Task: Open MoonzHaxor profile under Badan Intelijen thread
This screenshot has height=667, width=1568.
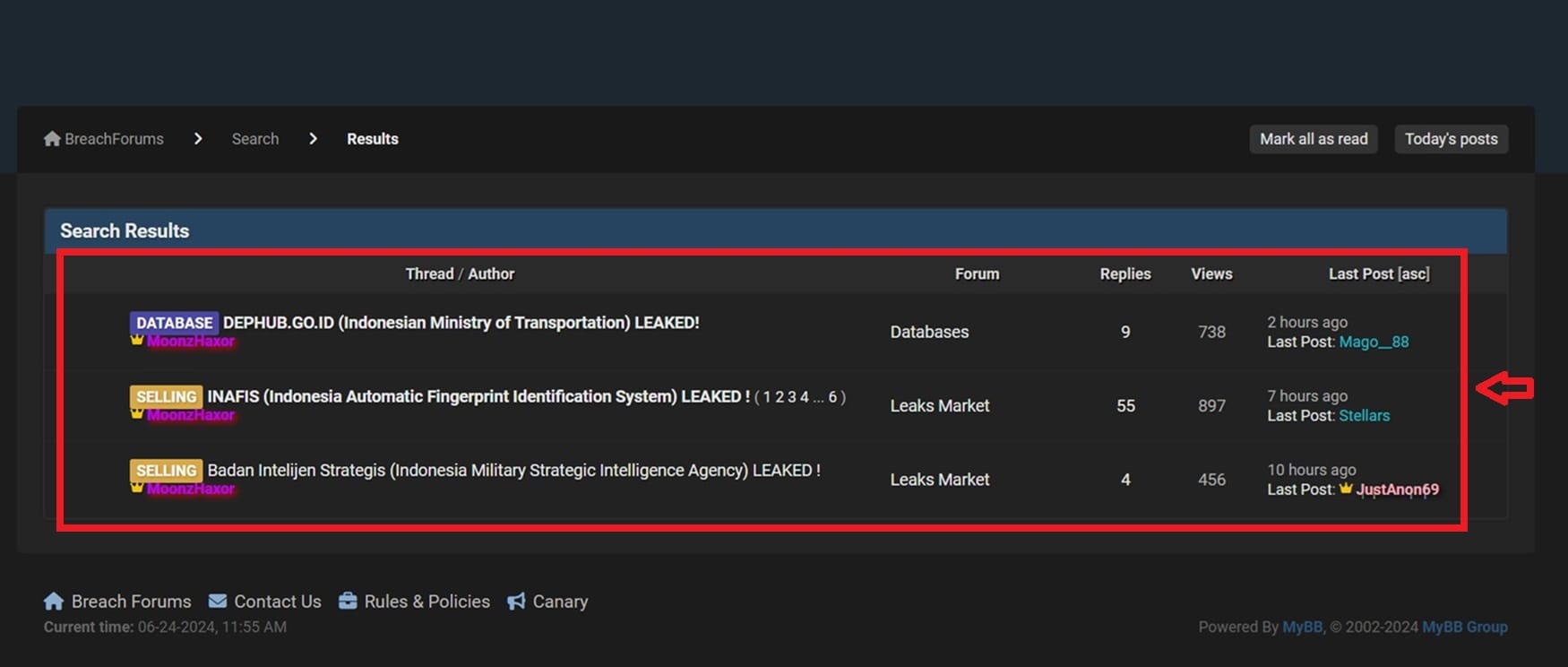Action: pyautogui.click(x=191, y=489)
